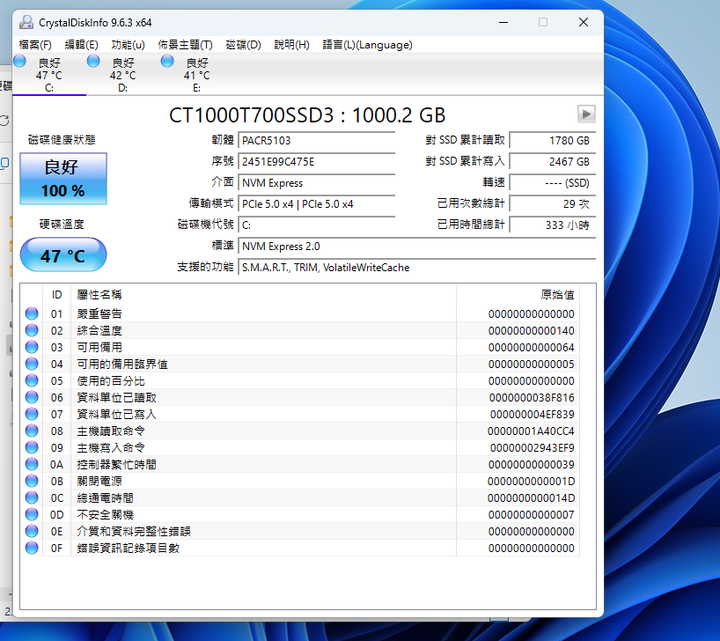Image resolution: width=720 pixels, height=641 pixels.
Task: Click the blue status orb for drive D:
Action: pos(93,61)
